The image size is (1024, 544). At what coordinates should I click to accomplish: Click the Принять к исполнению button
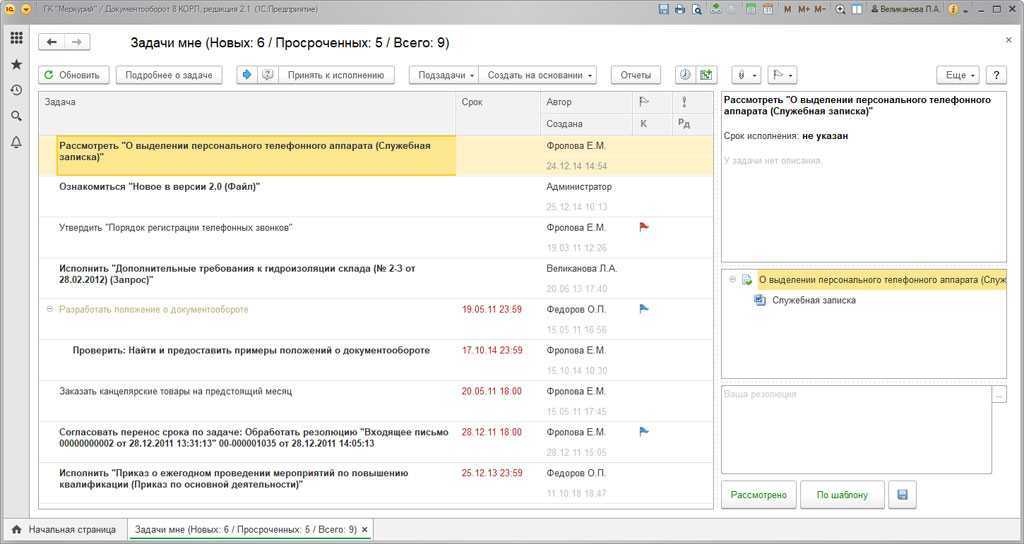(x=335, y=75)
